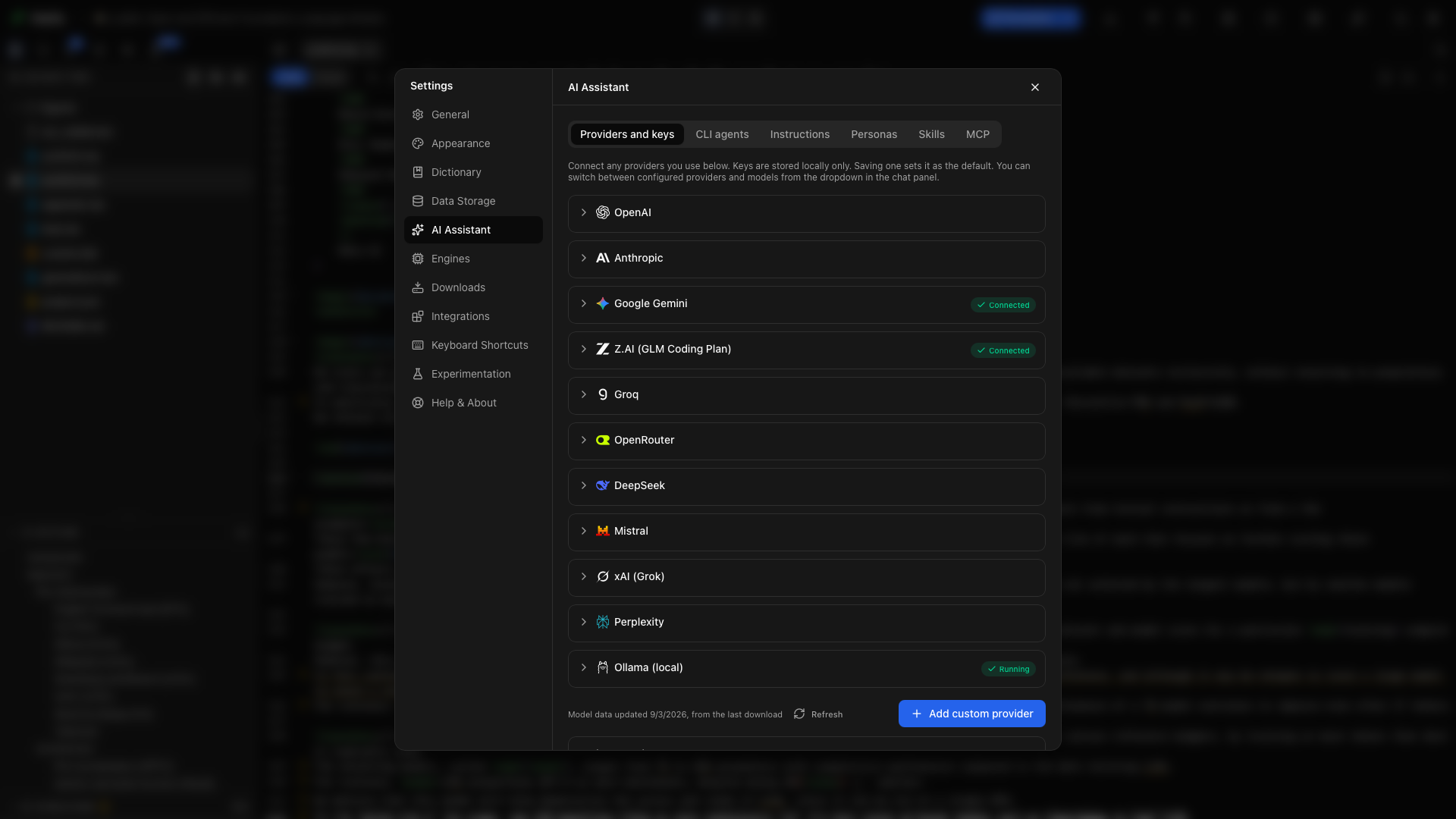Click Google Gemini Connected status badge
Screen dimensions: 1456x819
point(1003,305)
